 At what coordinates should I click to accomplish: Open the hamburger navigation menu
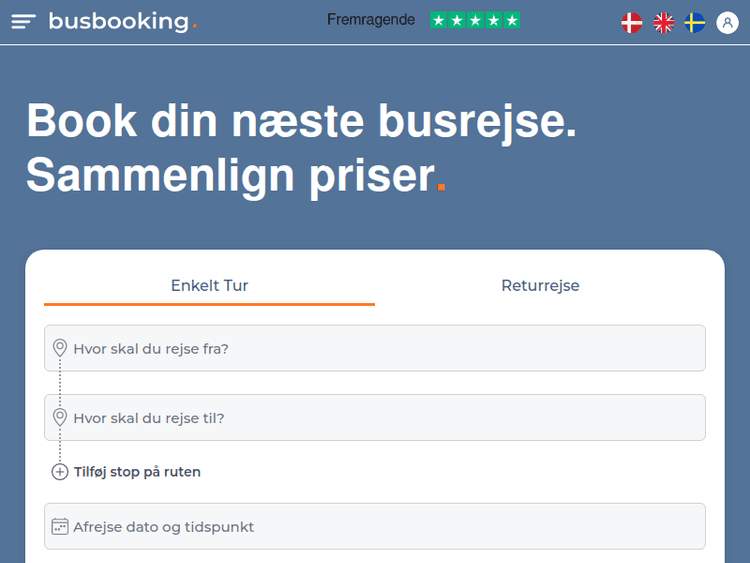23,22
